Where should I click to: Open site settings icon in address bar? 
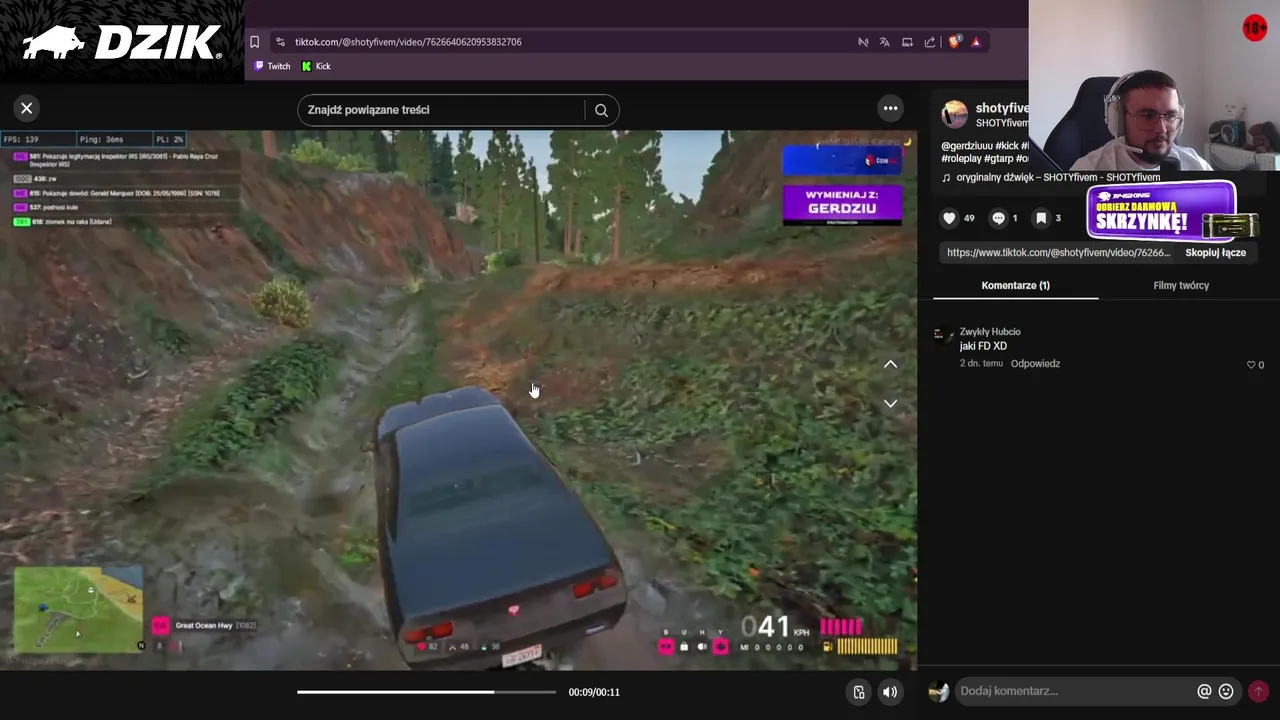[x=280, y=42]
